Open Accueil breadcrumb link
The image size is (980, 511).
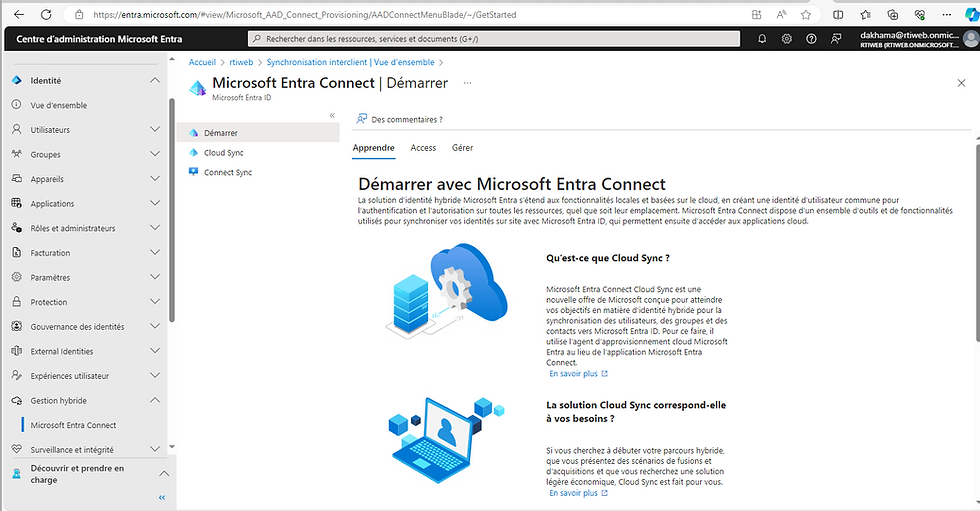click(202, 62)
